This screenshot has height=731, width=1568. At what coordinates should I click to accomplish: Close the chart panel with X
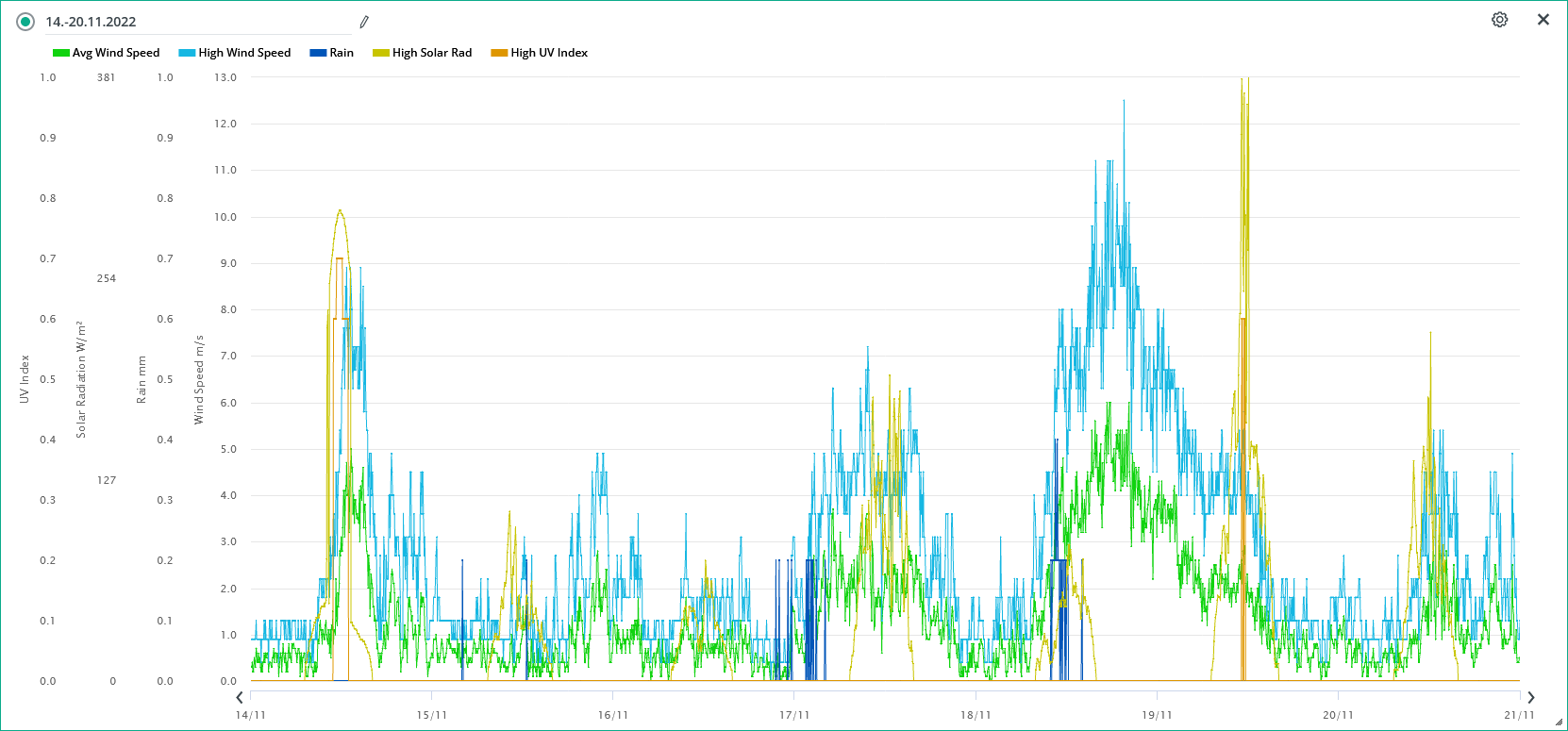pos(1543,20)
